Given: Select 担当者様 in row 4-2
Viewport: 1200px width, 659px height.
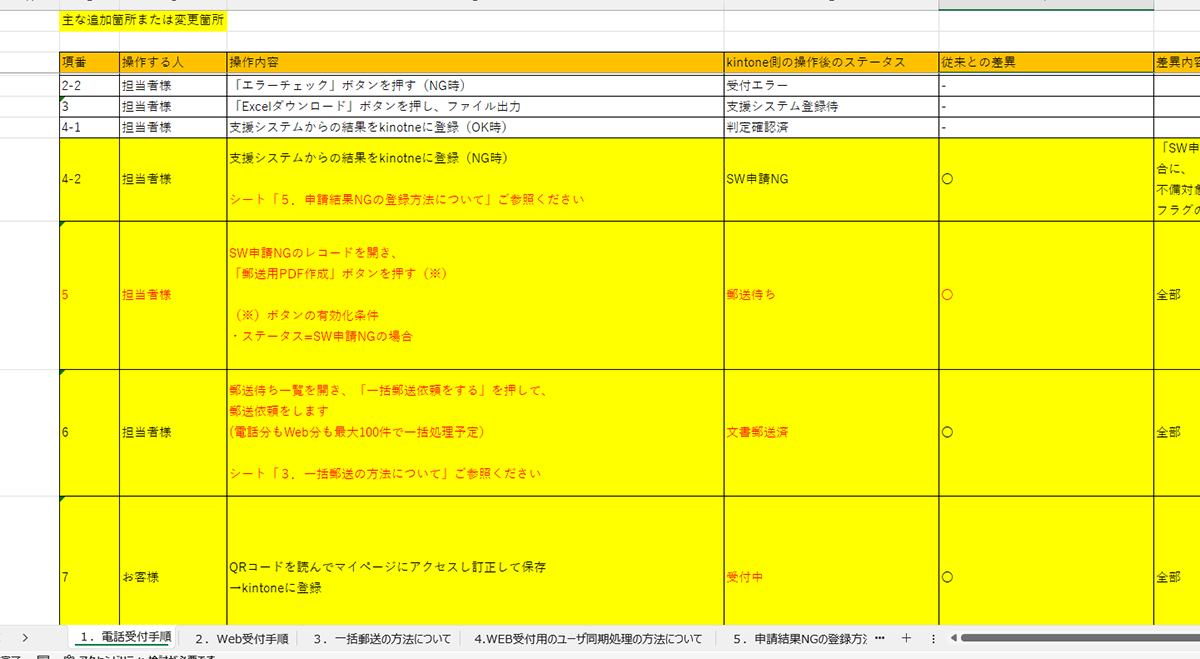Looking at the screenshot, I should 172,179.
